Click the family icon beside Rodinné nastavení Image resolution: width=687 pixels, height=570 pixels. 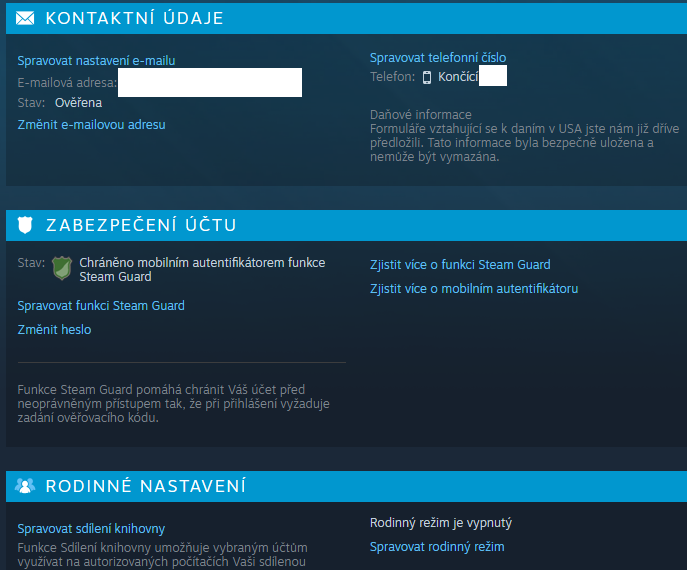(x=26, y=486)
